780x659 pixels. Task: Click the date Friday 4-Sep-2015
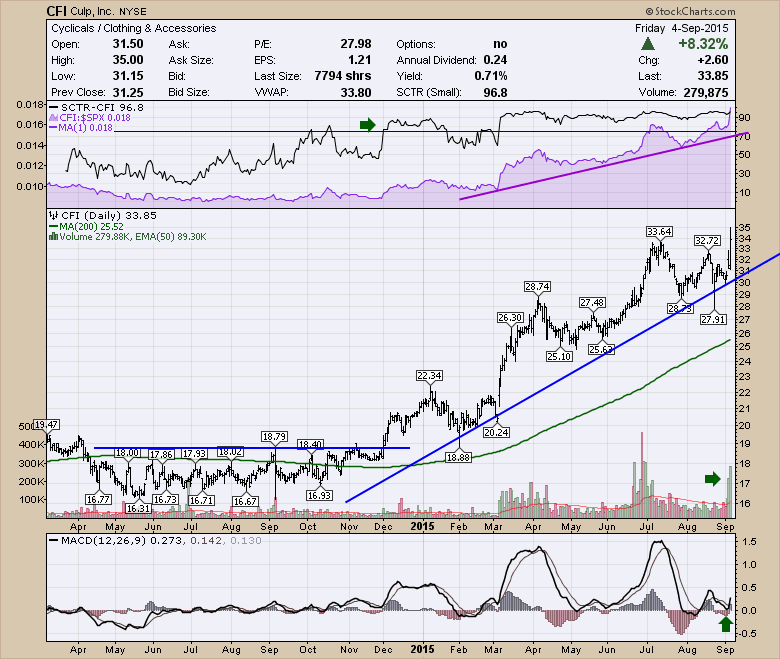click(682, 28)
